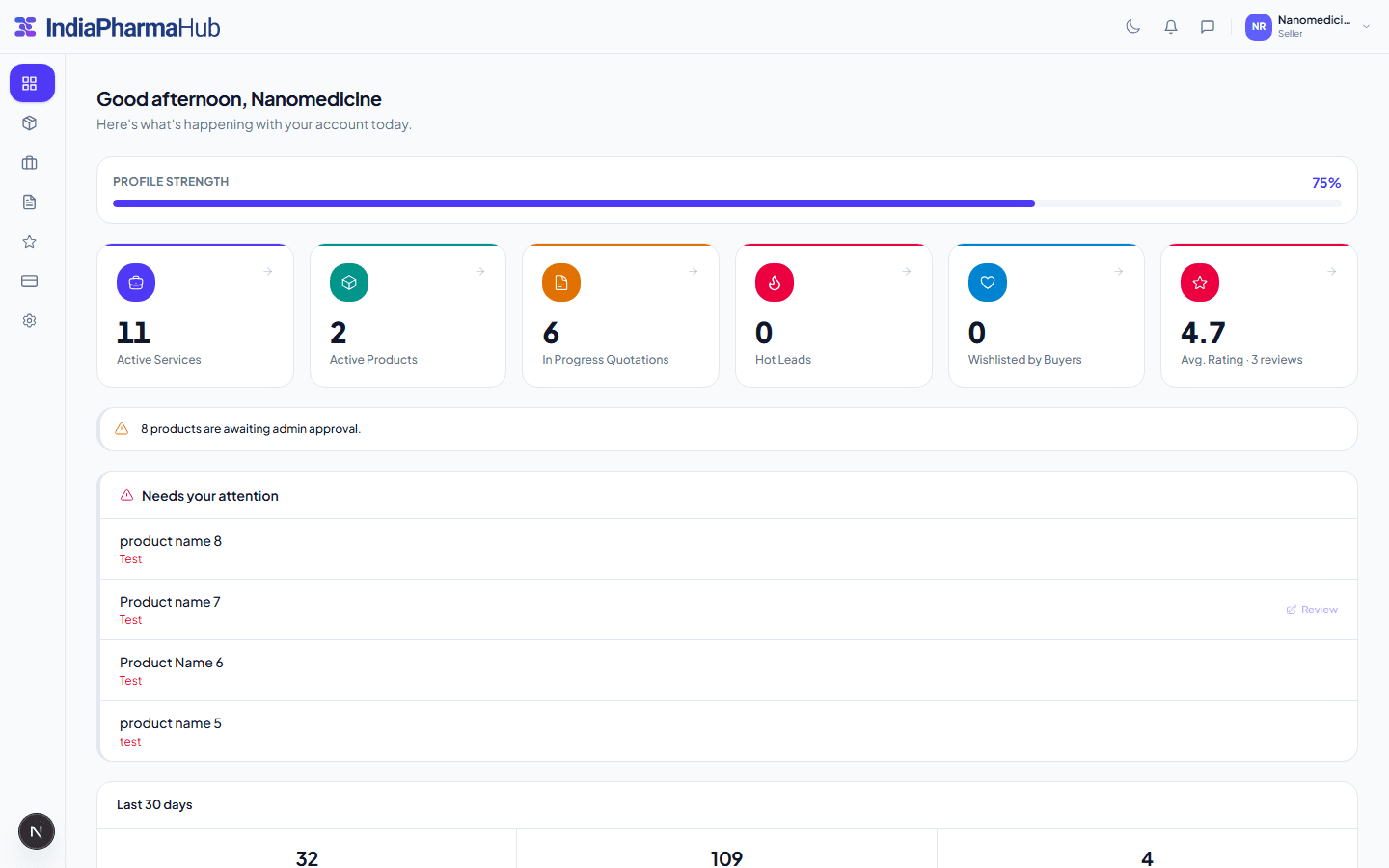Click the Active Services label
This screenshot has width=1389, height=868.
click(x=159, y=360)
